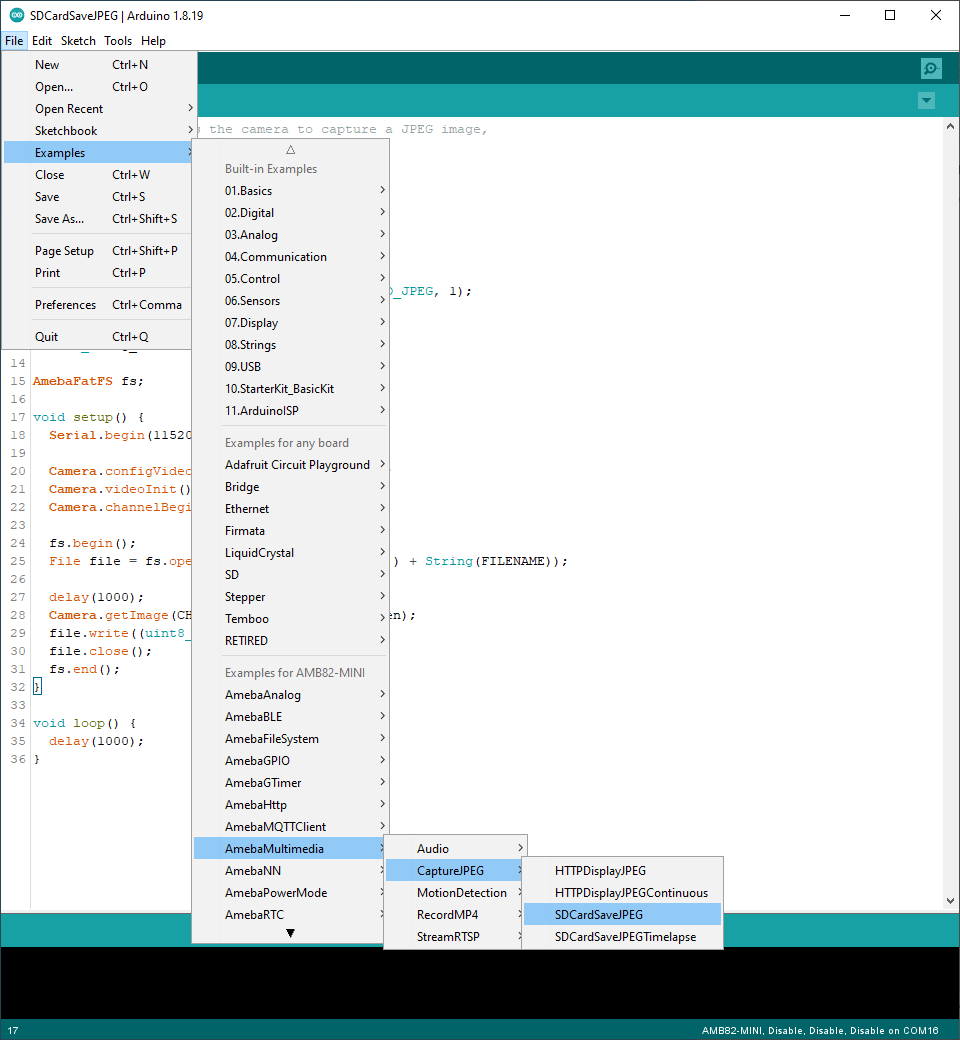Open the Firmata examples submenu
960x1040 pixels.
[x=291, y=530]
